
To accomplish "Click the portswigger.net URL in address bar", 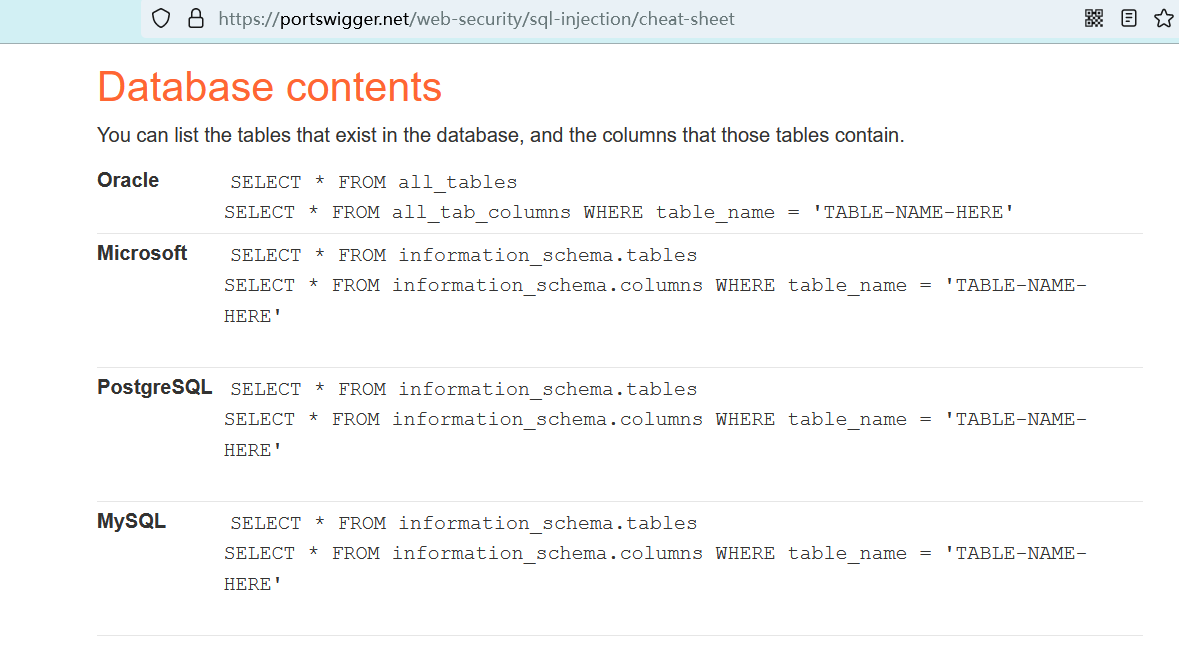I will pos(476,18).
